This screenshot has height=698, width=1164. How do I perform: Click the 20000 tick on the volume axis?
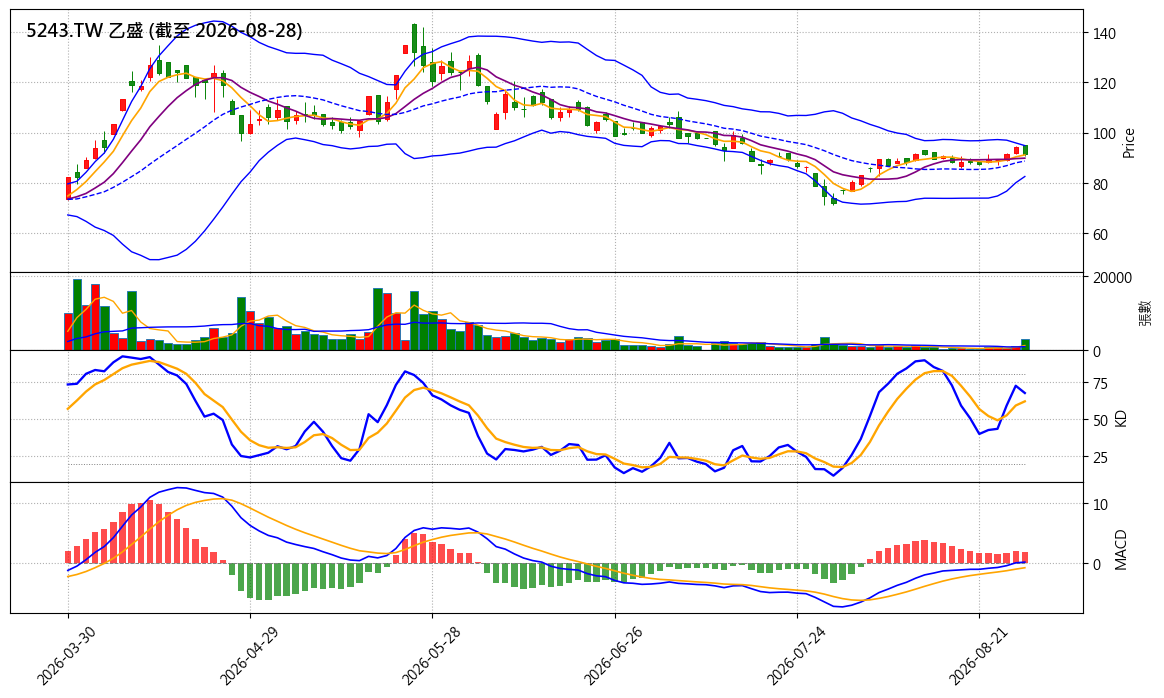click(x=1112, y=278)
